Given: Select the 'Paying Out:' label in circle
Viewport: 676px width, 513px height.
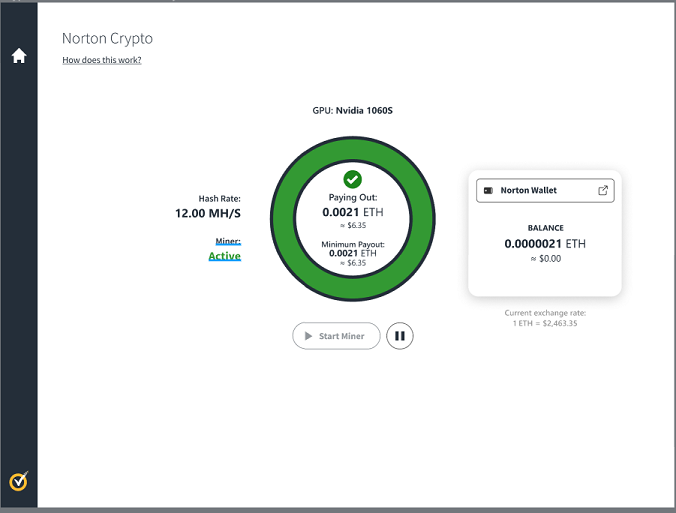Looking at the screenshot, I should coord(353,197).
